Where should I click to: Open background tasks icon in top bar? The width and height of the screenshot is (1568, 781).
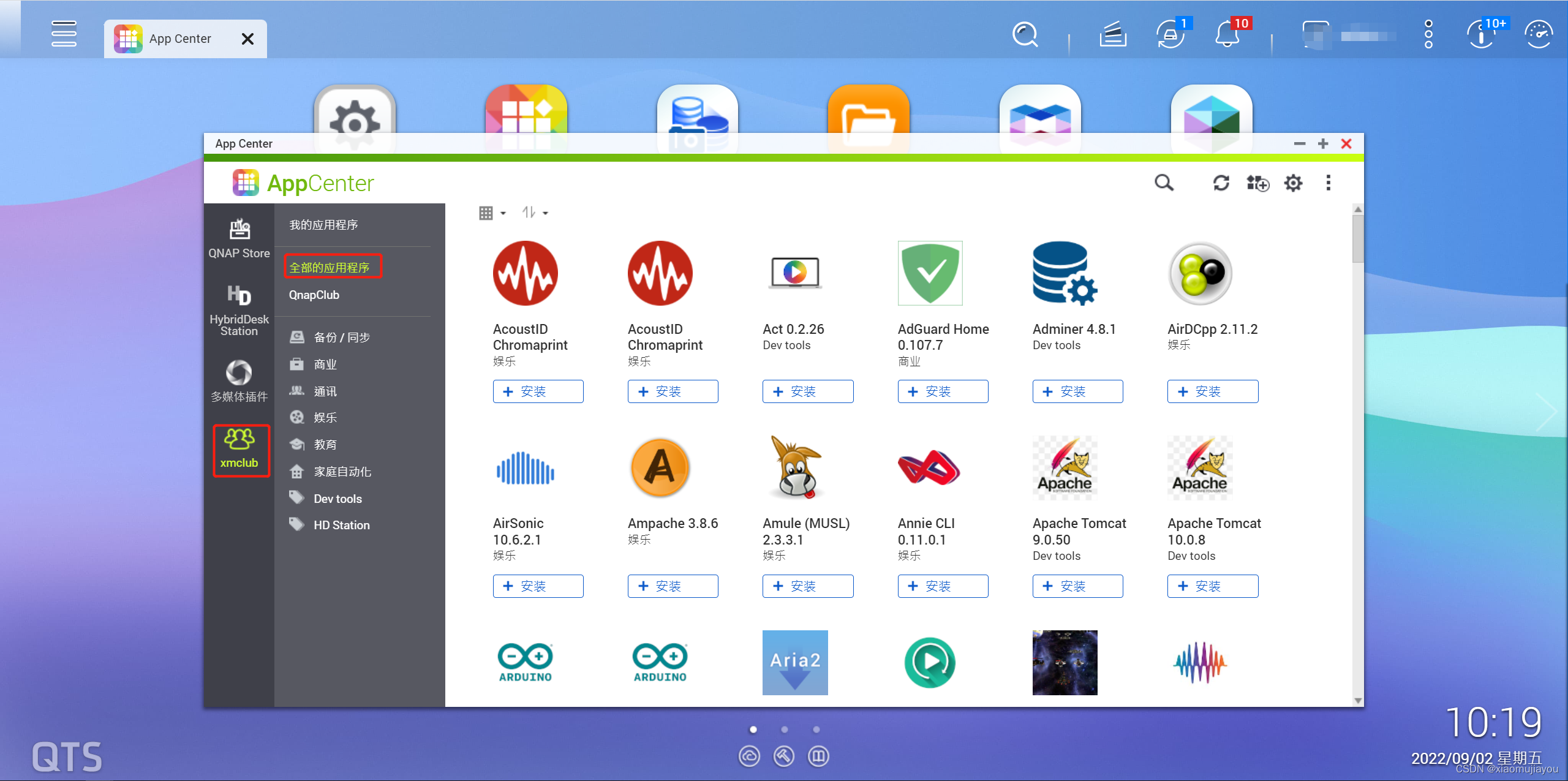1113,34
